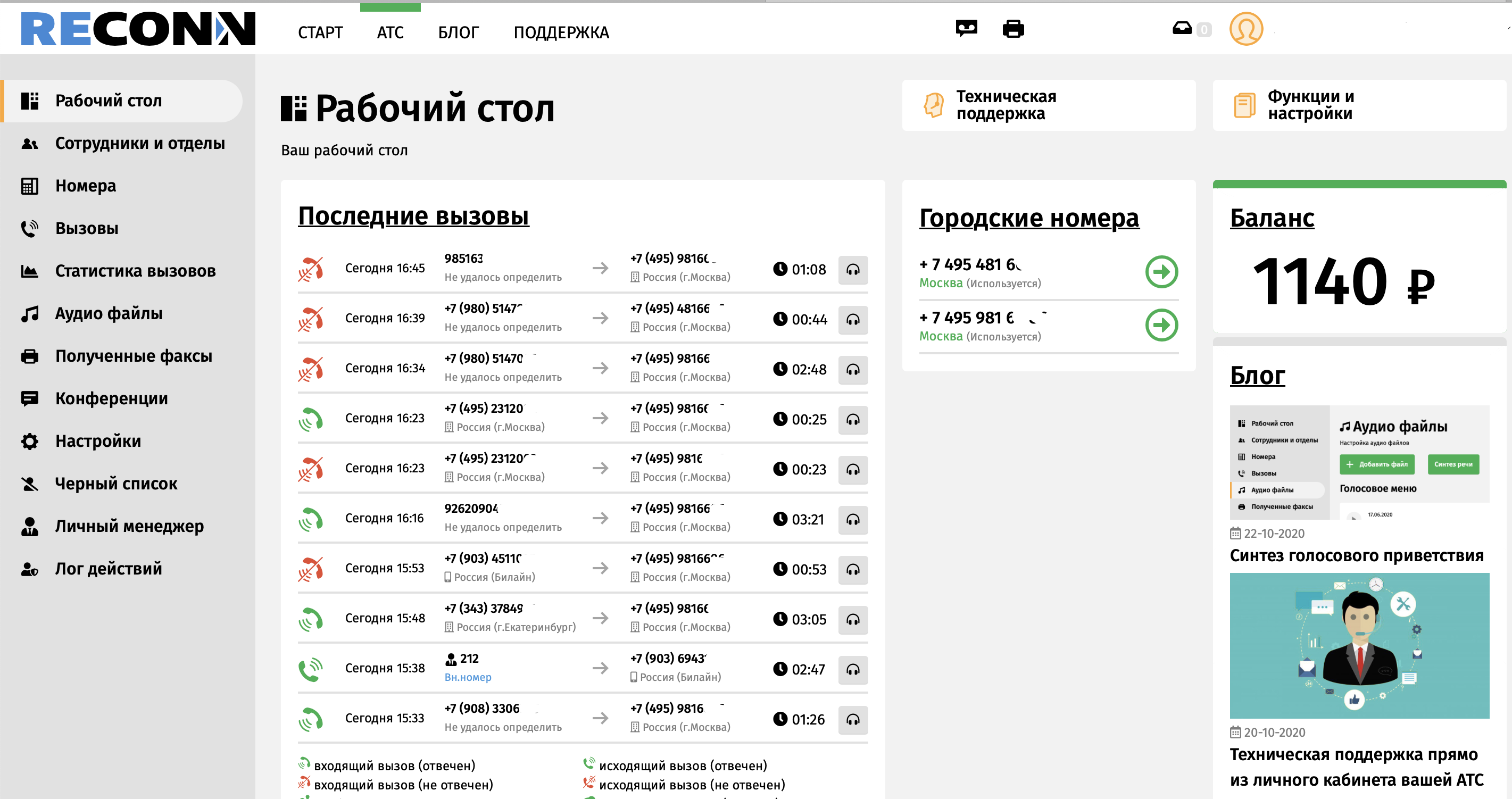Open the БЛОГ menu item
This screenshot has height=799, width=1512.
coord(458,32)
